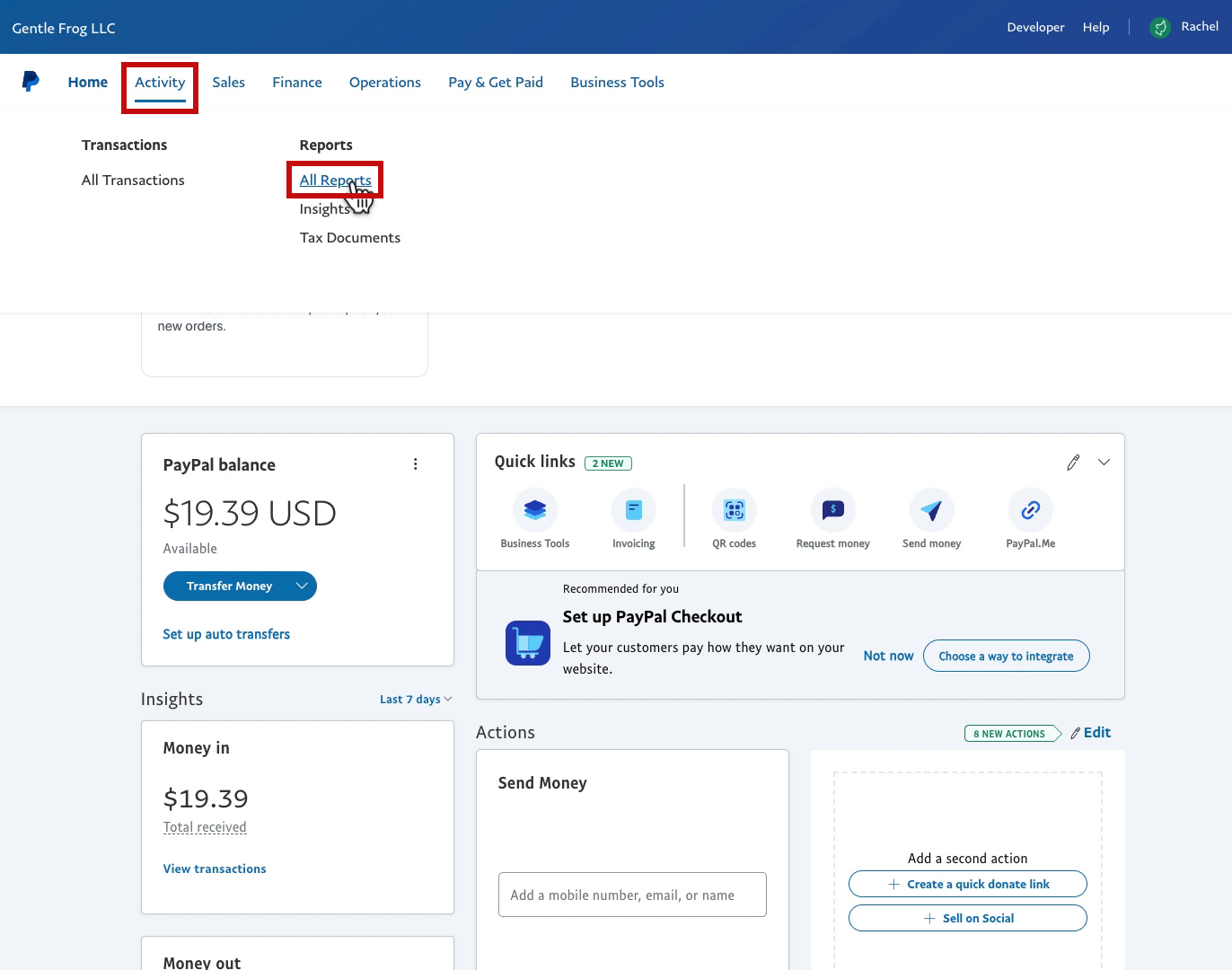Open the Operations menu
The height and width of the screenshot is (970, 1232).
tap(385, 83)
